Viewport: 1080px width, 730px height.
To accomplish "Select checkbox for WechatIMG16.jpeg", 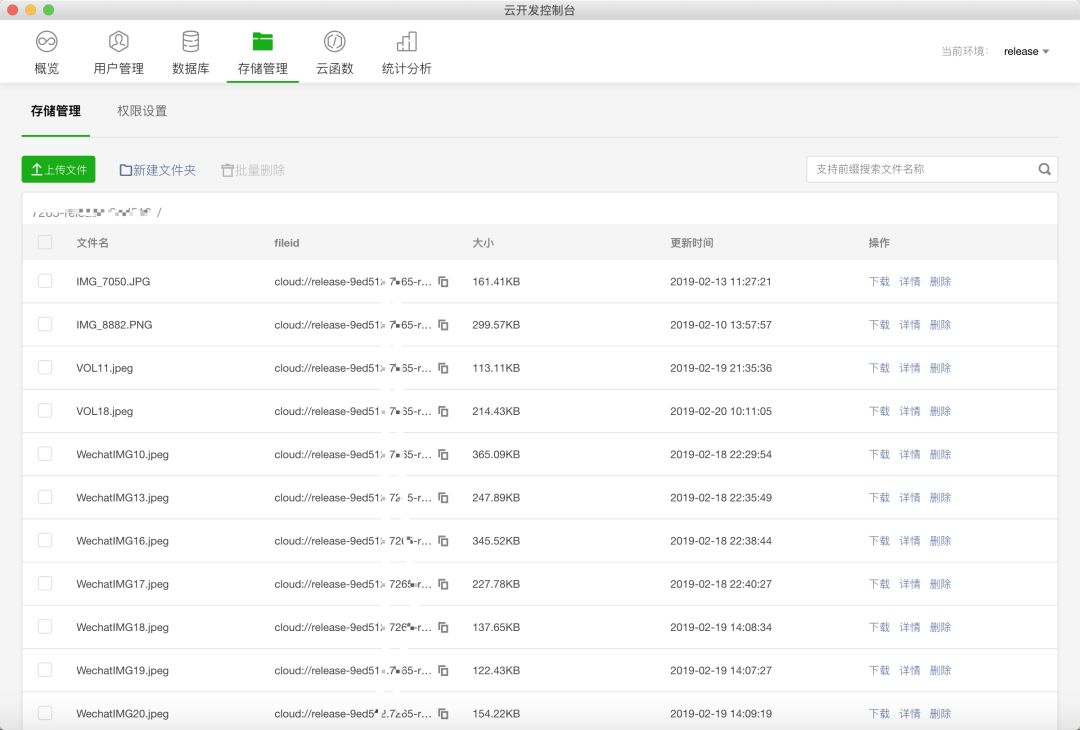I will pyautogui.click(x=45, y=540).
